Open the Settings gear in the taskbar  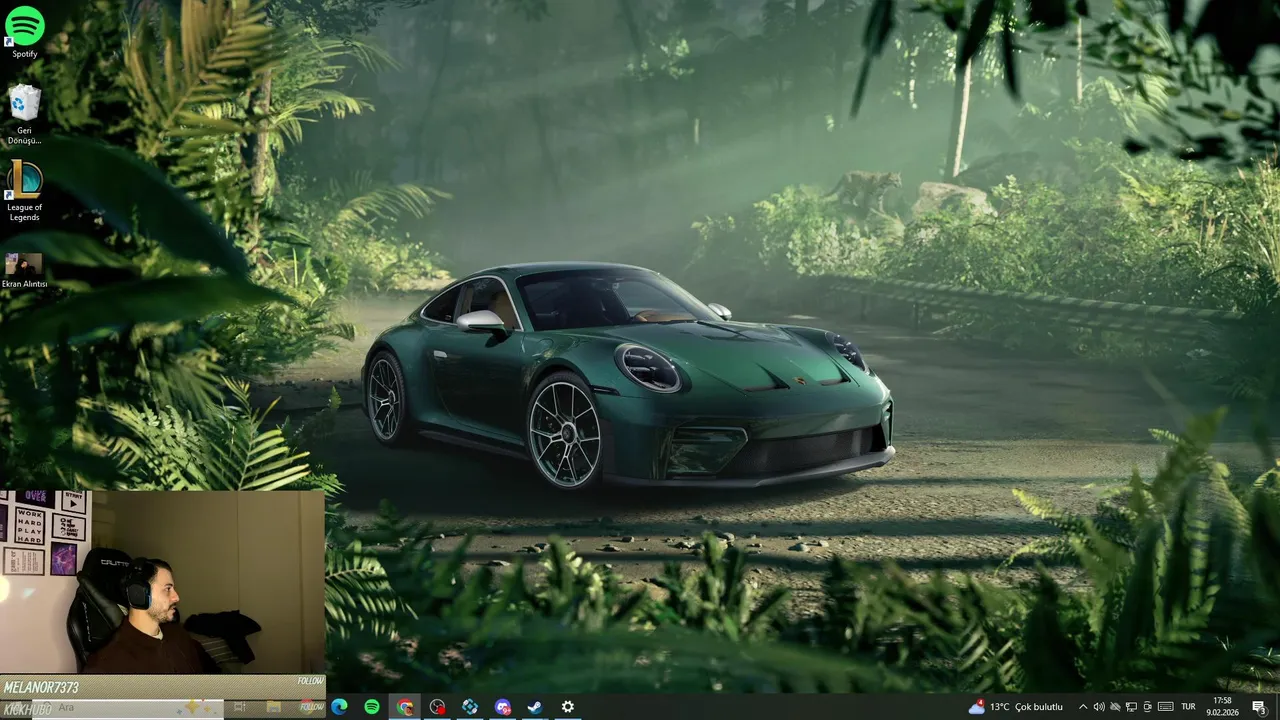click(x=568, y=707)
